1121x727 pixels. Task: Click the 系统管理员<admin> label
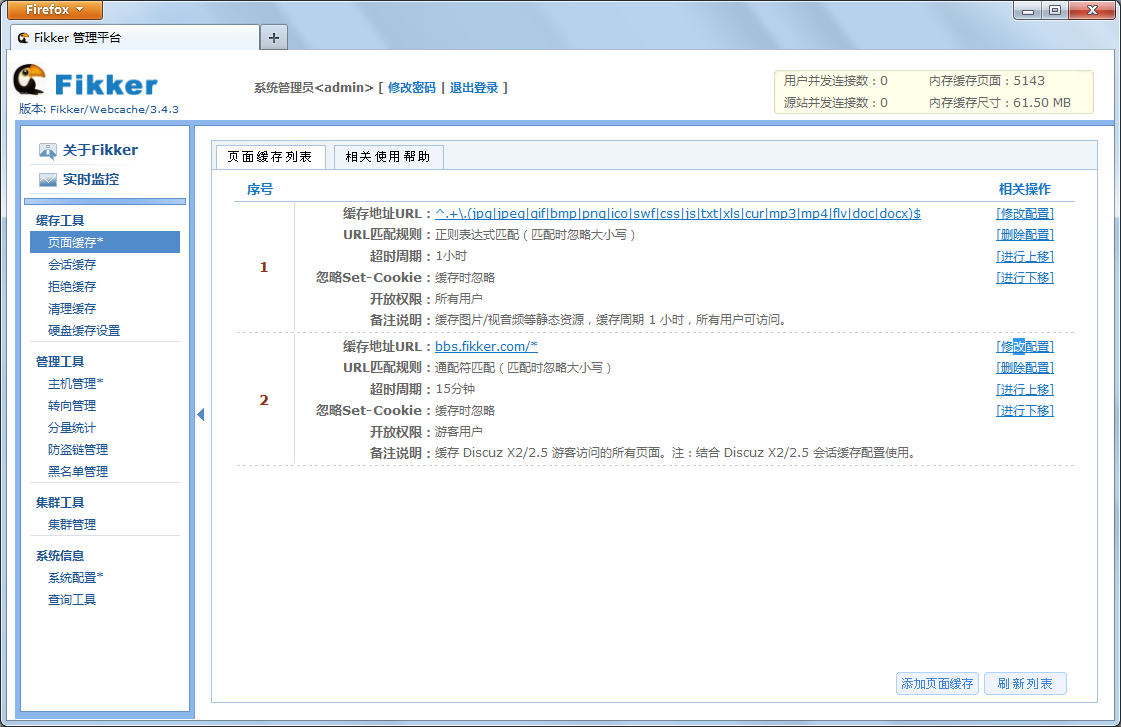coord(314,87)
